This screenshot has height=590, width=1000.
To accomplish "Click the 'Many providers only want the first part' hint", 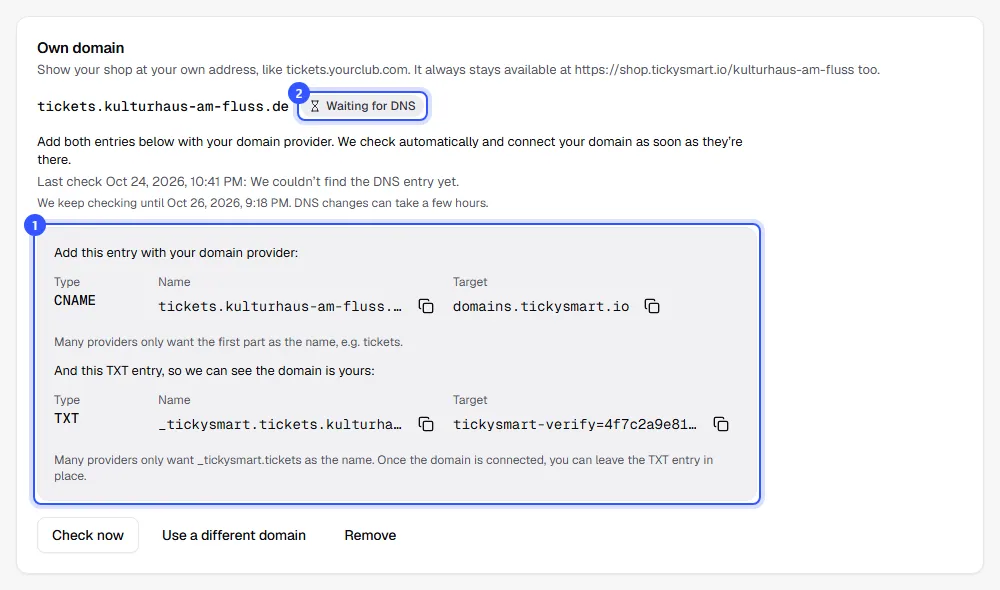I will [x=228, y=342].
